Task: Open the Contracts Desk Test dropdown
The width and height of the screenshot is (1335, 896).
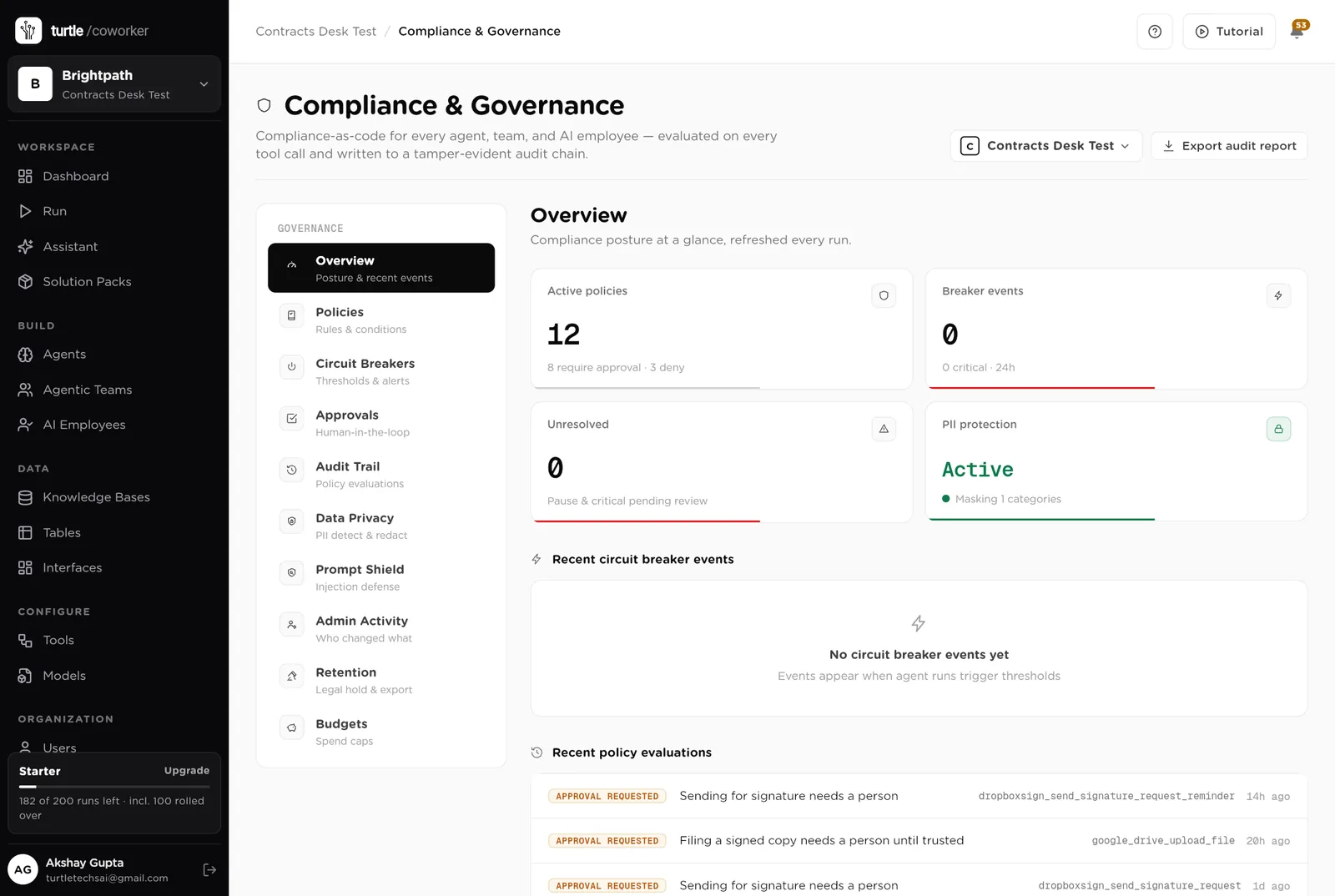Action: point(1045,146)
